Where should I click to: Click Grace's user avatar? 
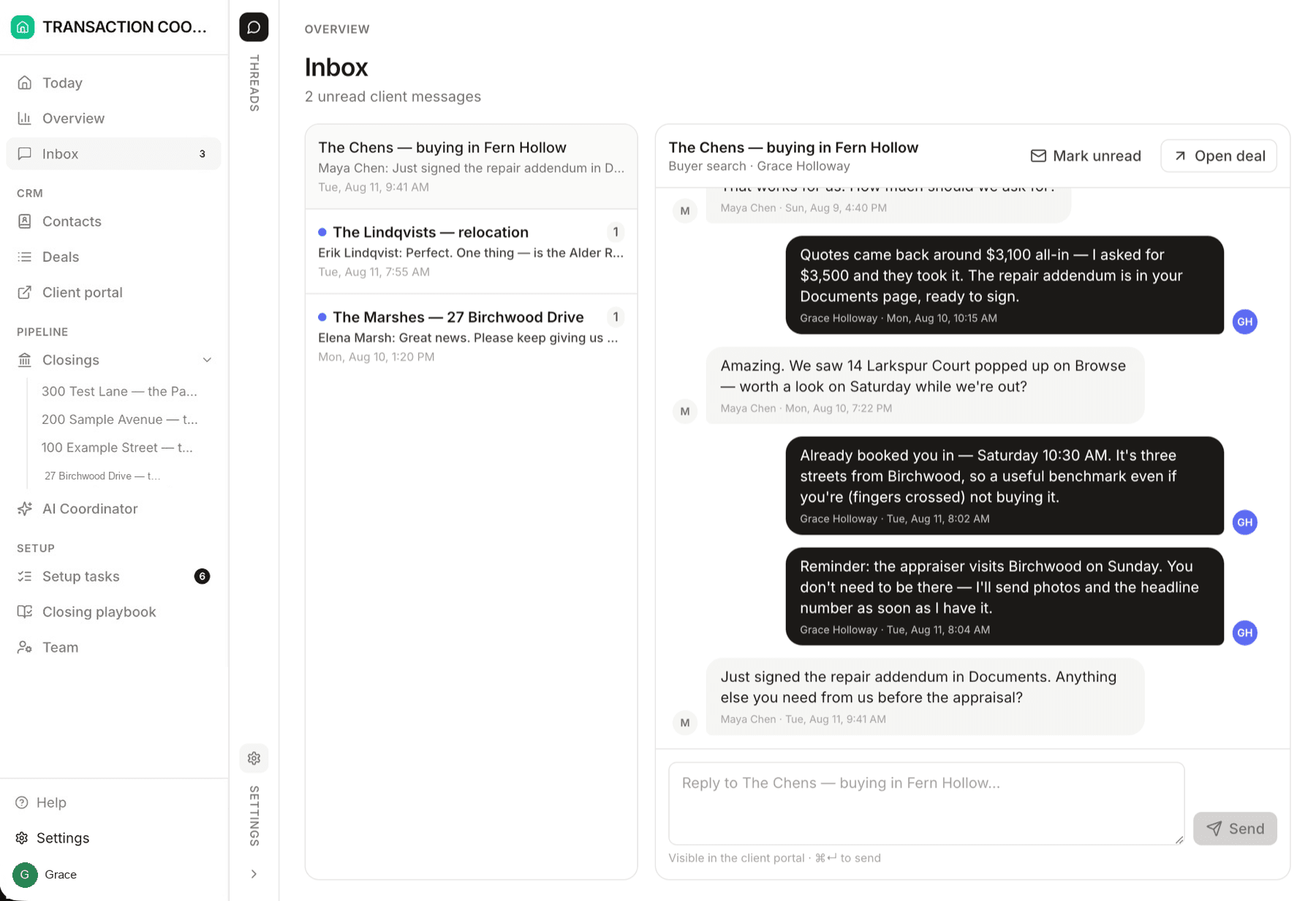(x=25, y=875)
